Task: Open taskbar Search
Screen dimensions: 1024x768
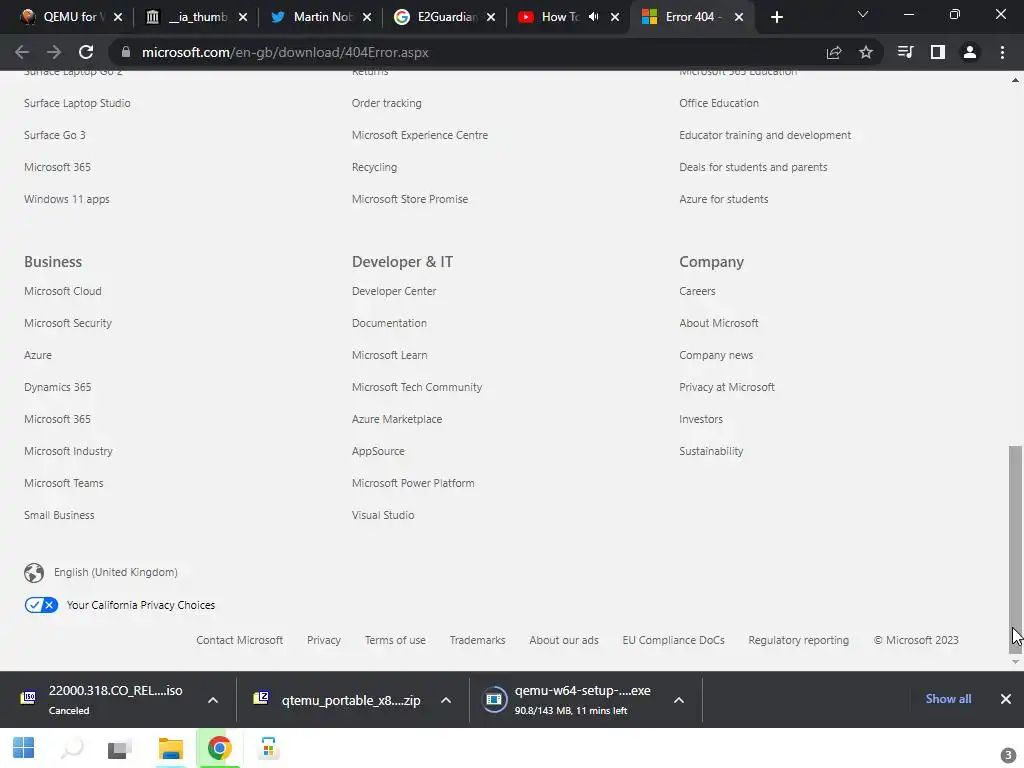Action: click(x=72, y=748)
